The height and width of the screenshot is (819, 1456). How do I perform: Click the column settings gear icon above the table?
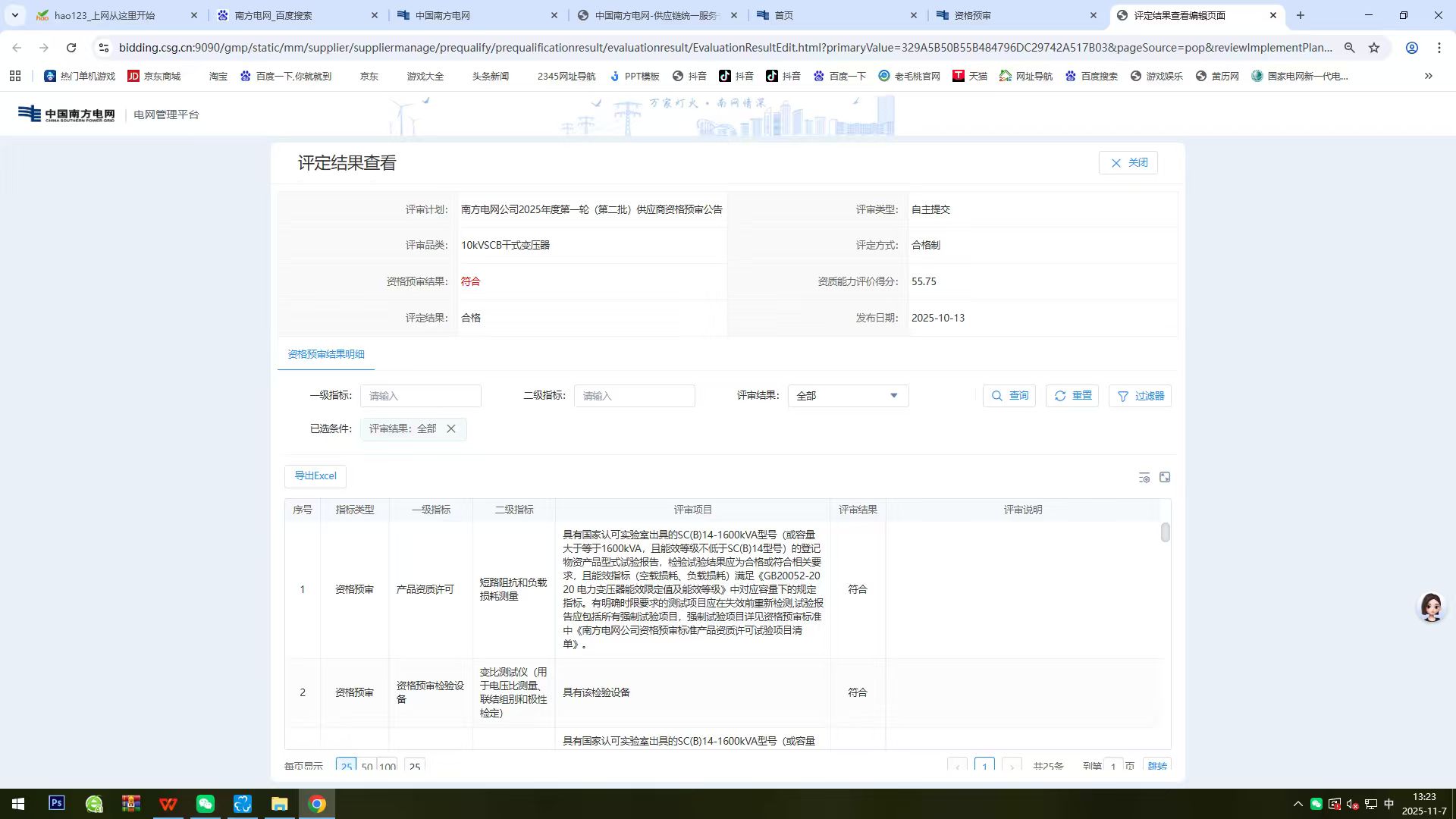click(x=1144, y=477)
